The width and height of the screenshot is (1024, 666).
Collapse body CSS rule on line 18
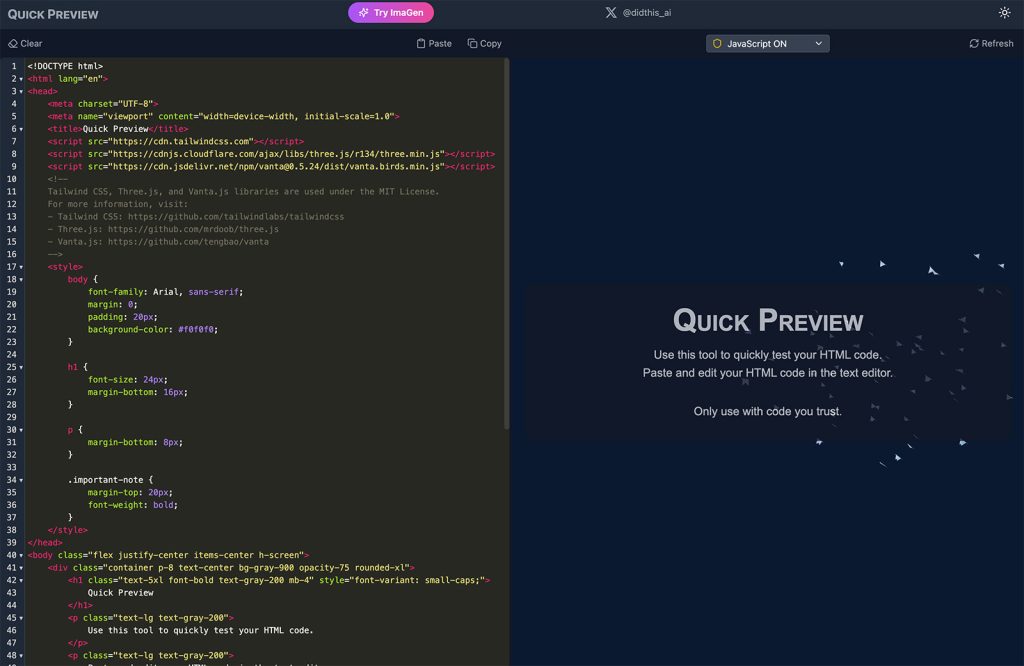21,279
